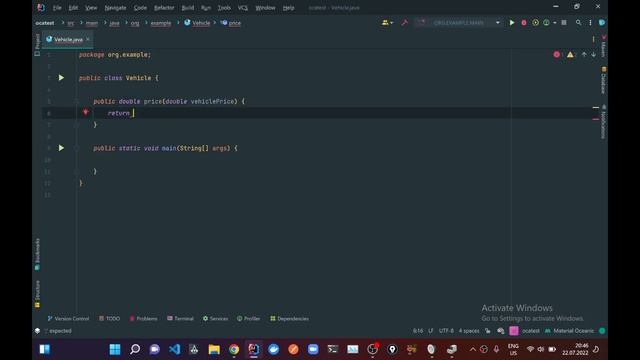Click the Vehicle class breadcrumb
This screenshot has width=640, height=360.
[197, 23]
